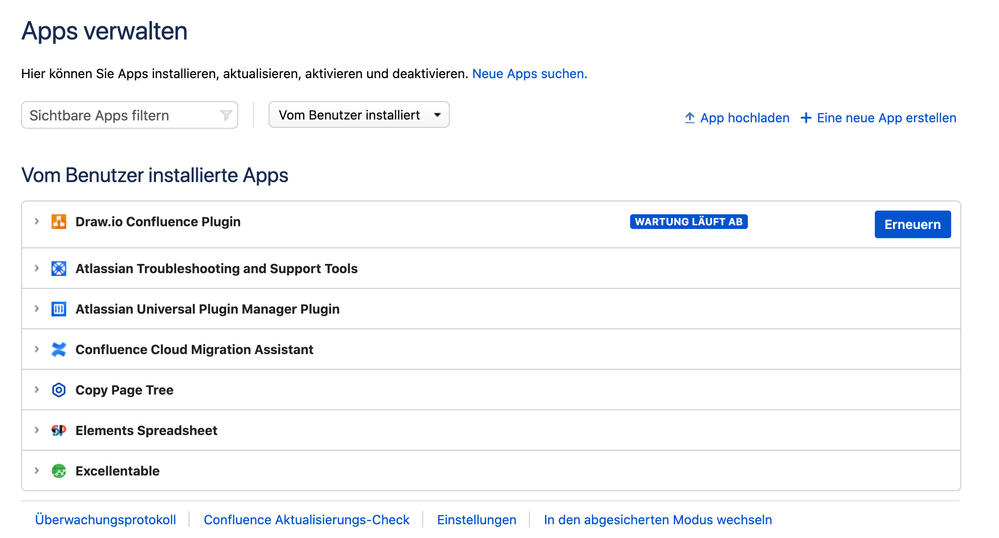Open the Neue Apps suchen link
999x538 pixels.
coord(529,74)
